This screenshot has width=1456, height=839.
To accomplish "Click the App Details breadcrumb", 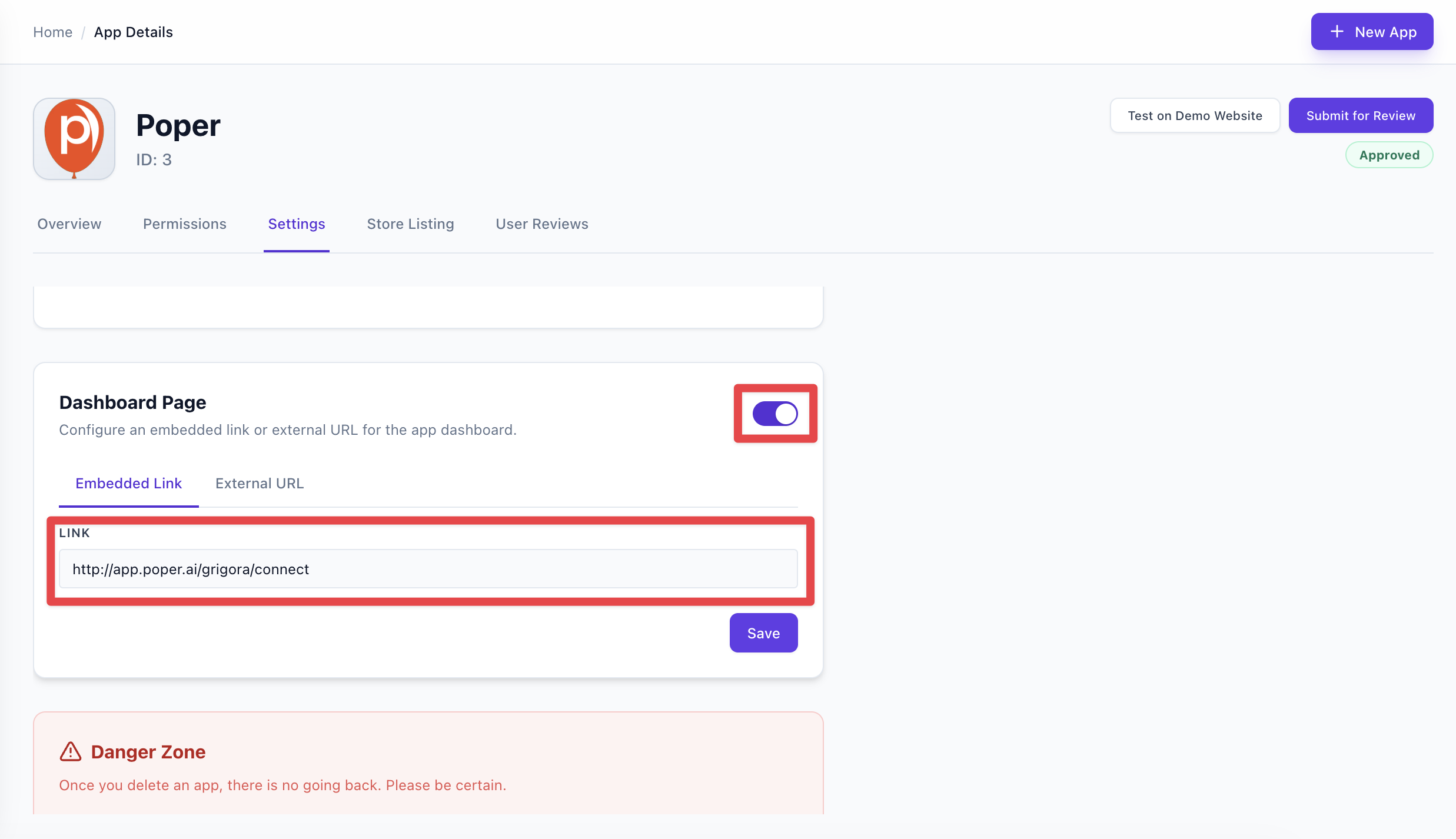I will click(x=133, y=32).
